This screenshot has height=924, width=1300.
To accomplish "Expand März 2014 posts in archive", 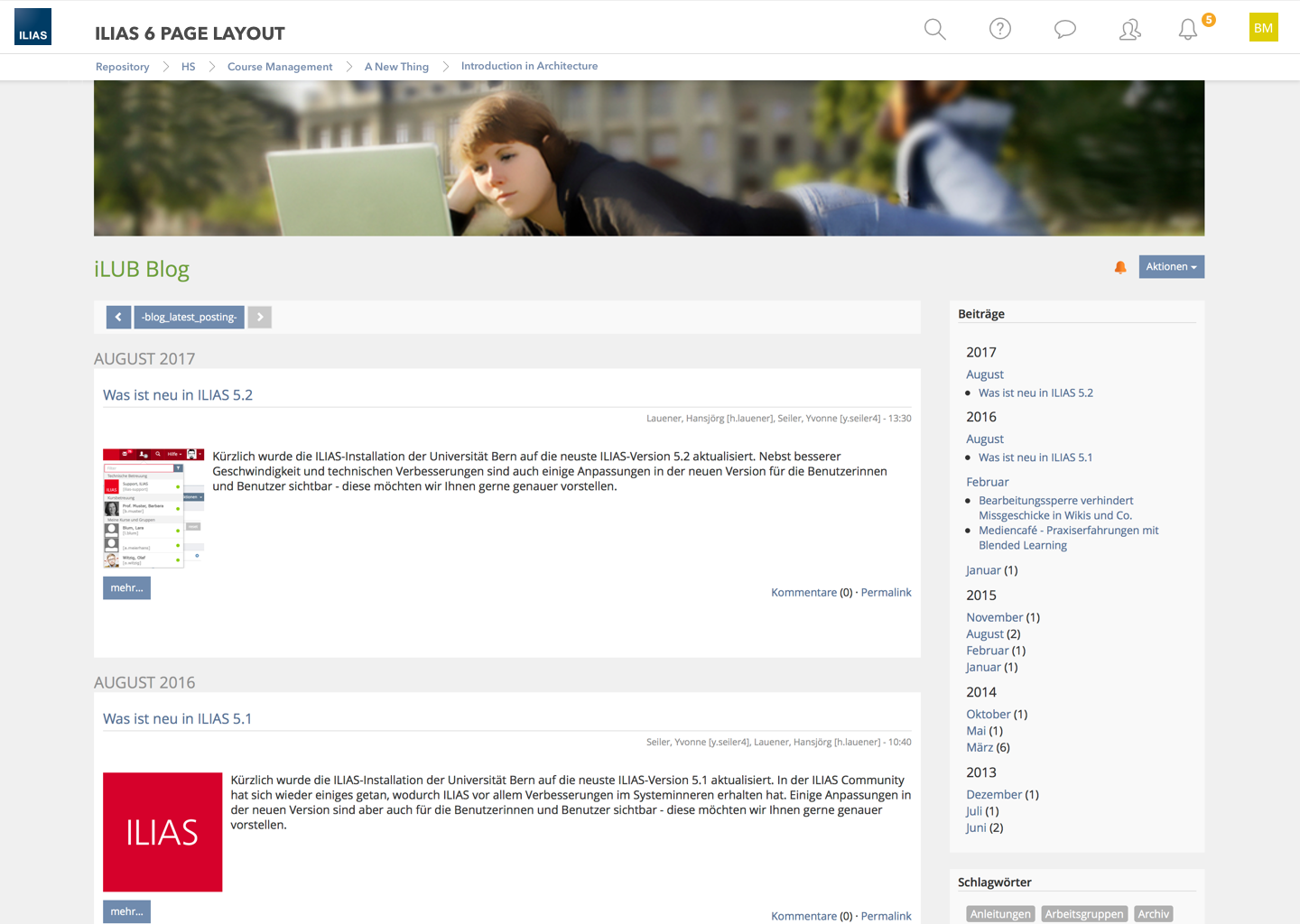I will pos(979,747).
